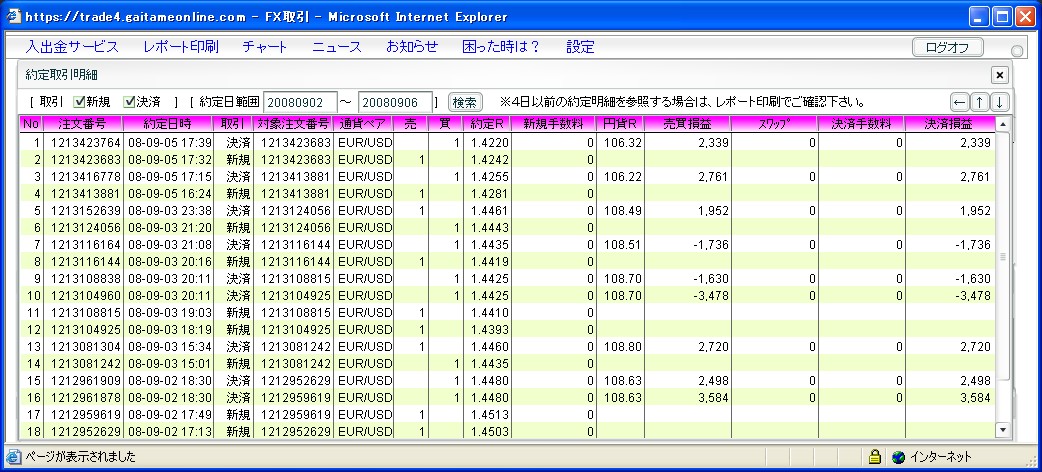Click status bar page icon
1042x472 pixels.
click(13, 457)
